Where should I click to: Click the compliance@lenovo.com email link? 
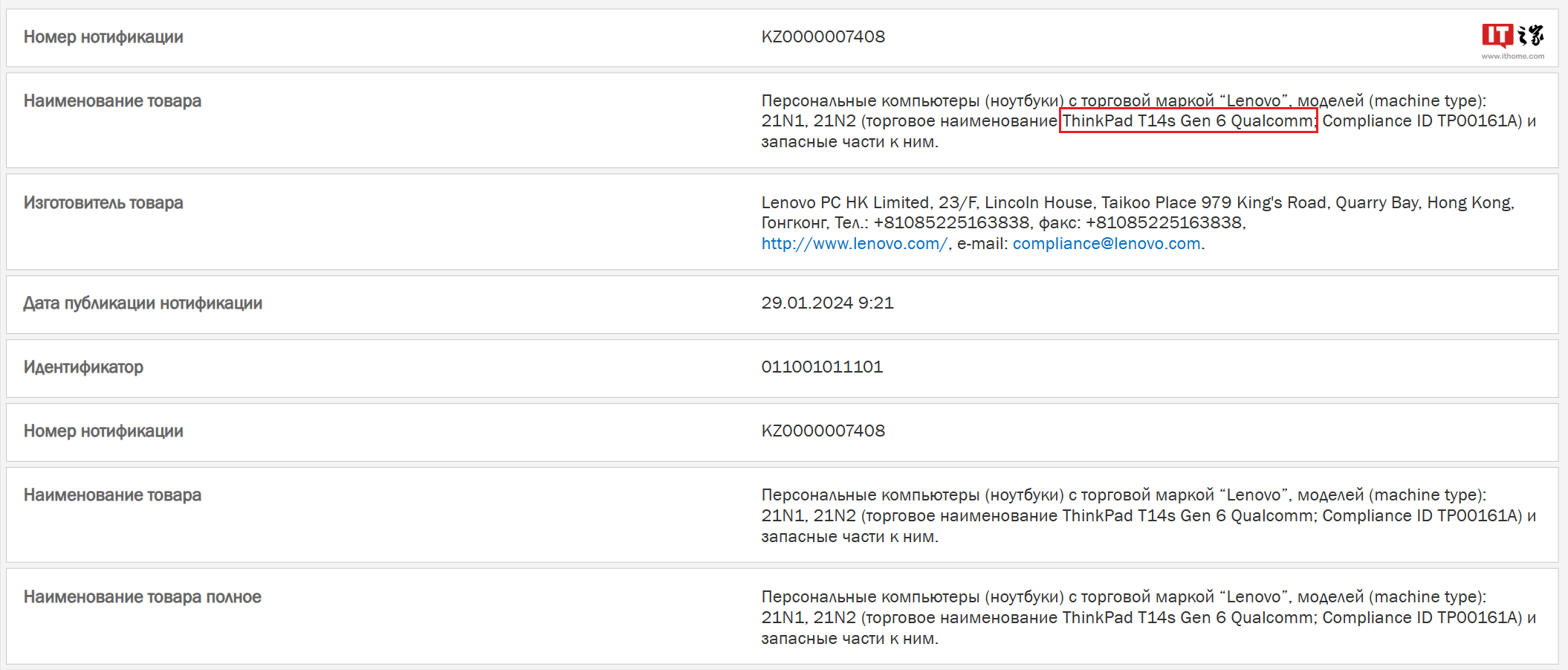[1106, 244]
